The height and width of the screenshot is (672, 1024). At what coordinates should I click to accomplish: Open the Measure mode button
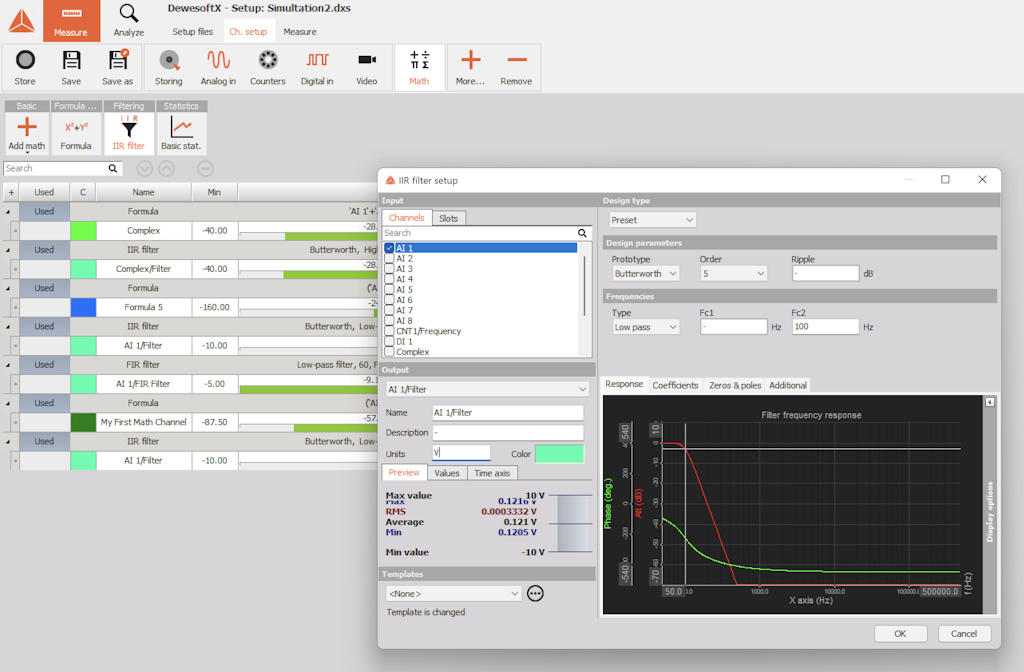point(71,21)
